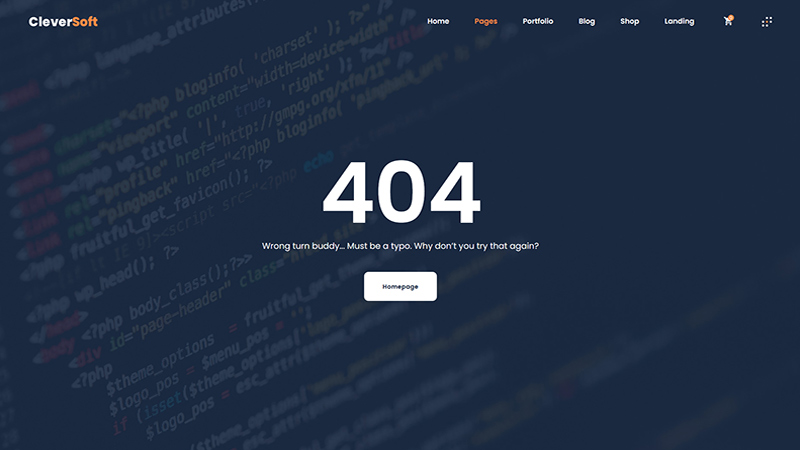Click the last digit 4 of 404
This screenshot has height=450, width=800.
coord(453,193)
